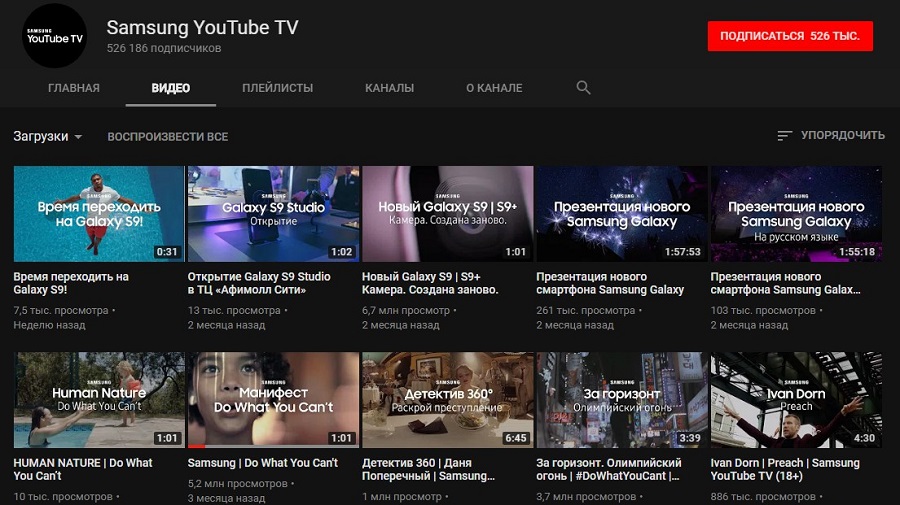Viewport: 900px width, 505px height.
Task: Open the За горизонт Олимпийский огонь thumbnail
Action: (622, 400)
